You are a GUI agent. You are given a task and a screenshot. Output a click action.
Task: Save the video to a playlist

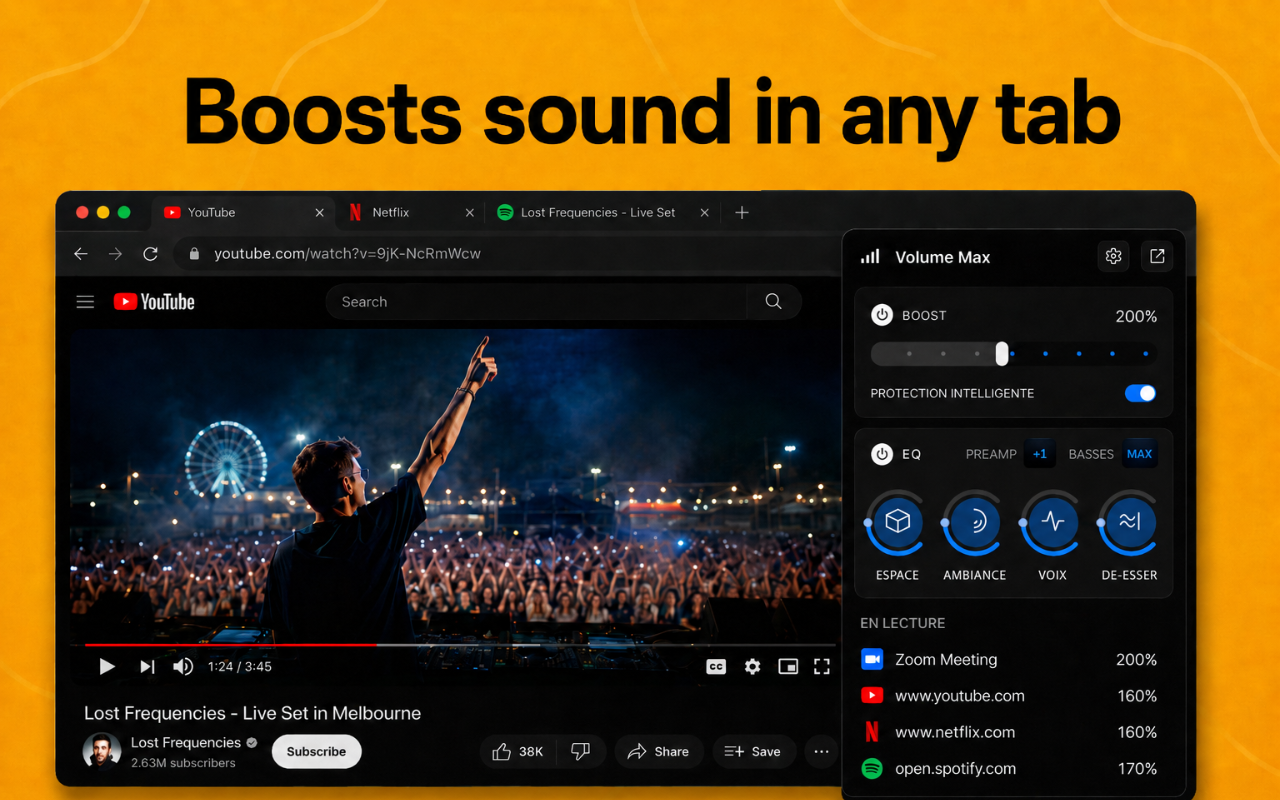click(x=753, y=752)
